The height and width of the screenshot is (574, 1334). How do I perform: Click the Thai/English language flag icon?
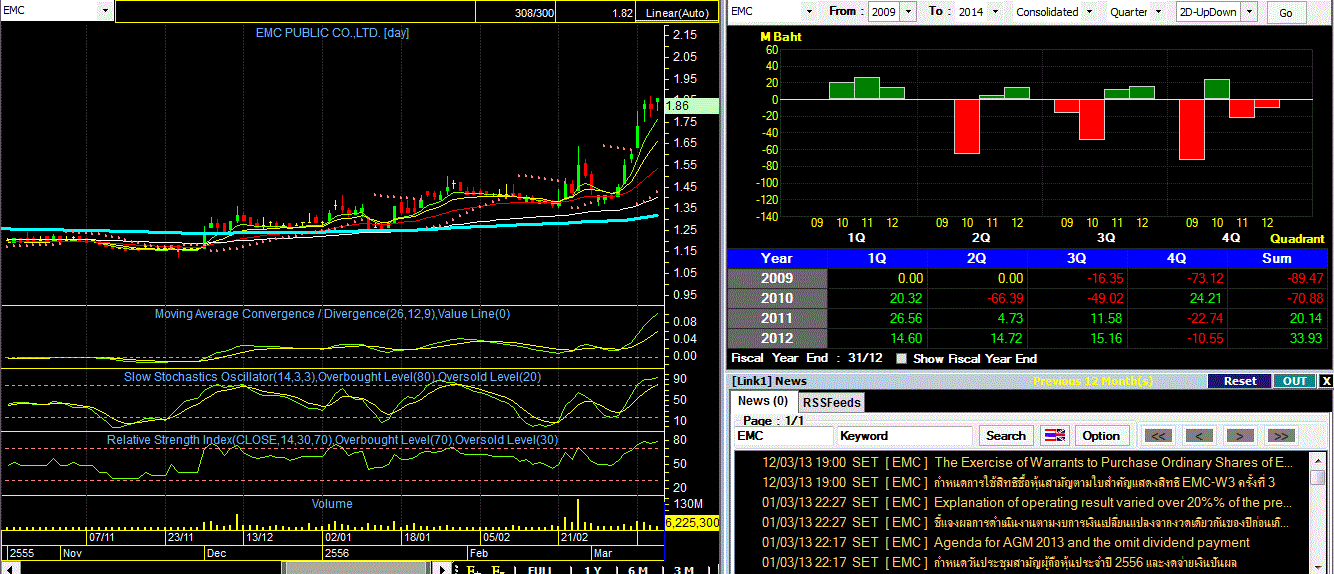click(x=1055, y=436)
